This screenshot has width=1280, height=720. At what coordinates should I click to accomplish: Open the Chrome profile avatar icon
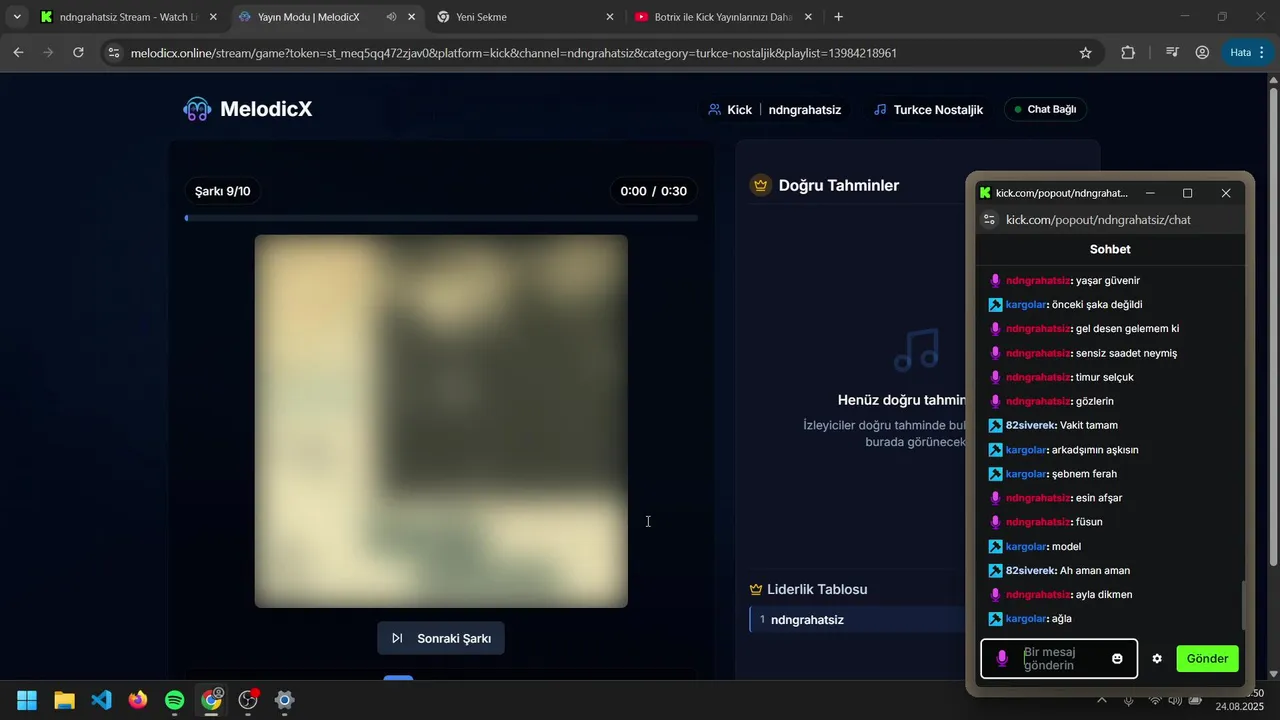click(1202, 53)
